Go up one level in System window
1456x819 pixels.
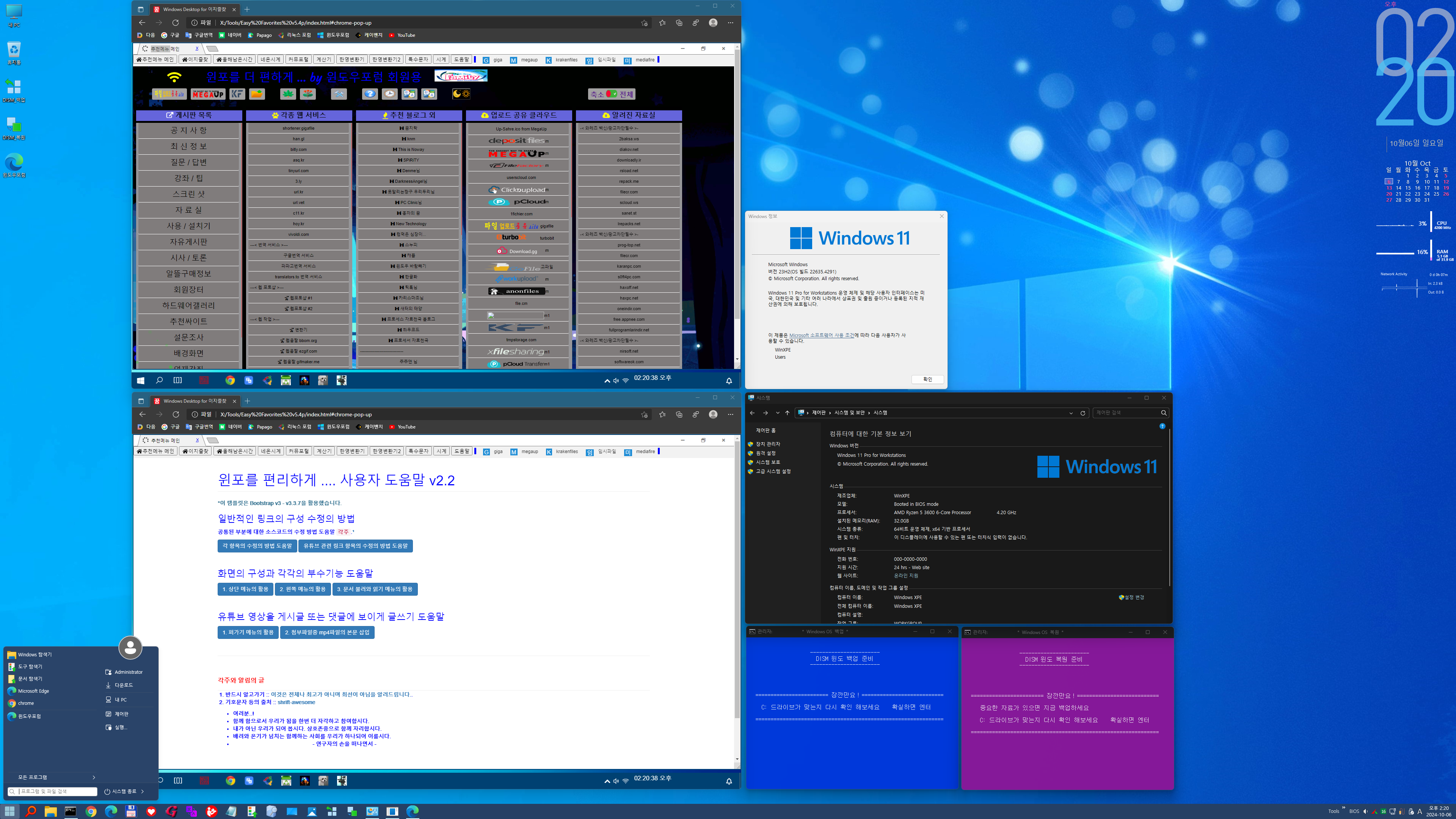(x=787, y=413)
